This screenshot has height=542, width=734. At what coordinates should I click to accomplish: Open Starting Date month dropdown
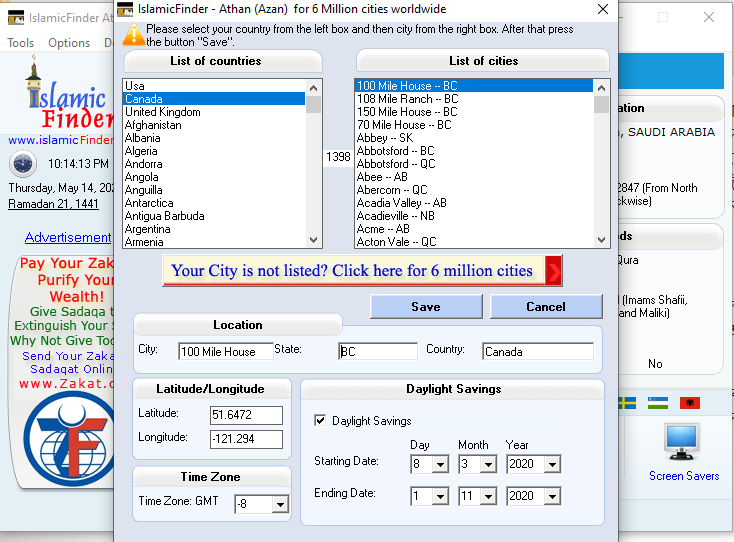(x=488, y=464)
